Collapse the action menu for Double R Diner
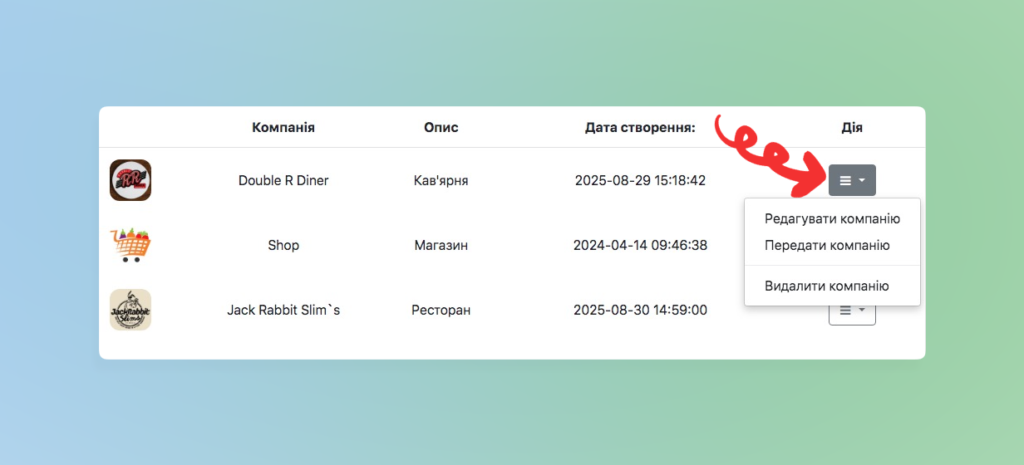Screen dimensions: 1024x465 852,180
